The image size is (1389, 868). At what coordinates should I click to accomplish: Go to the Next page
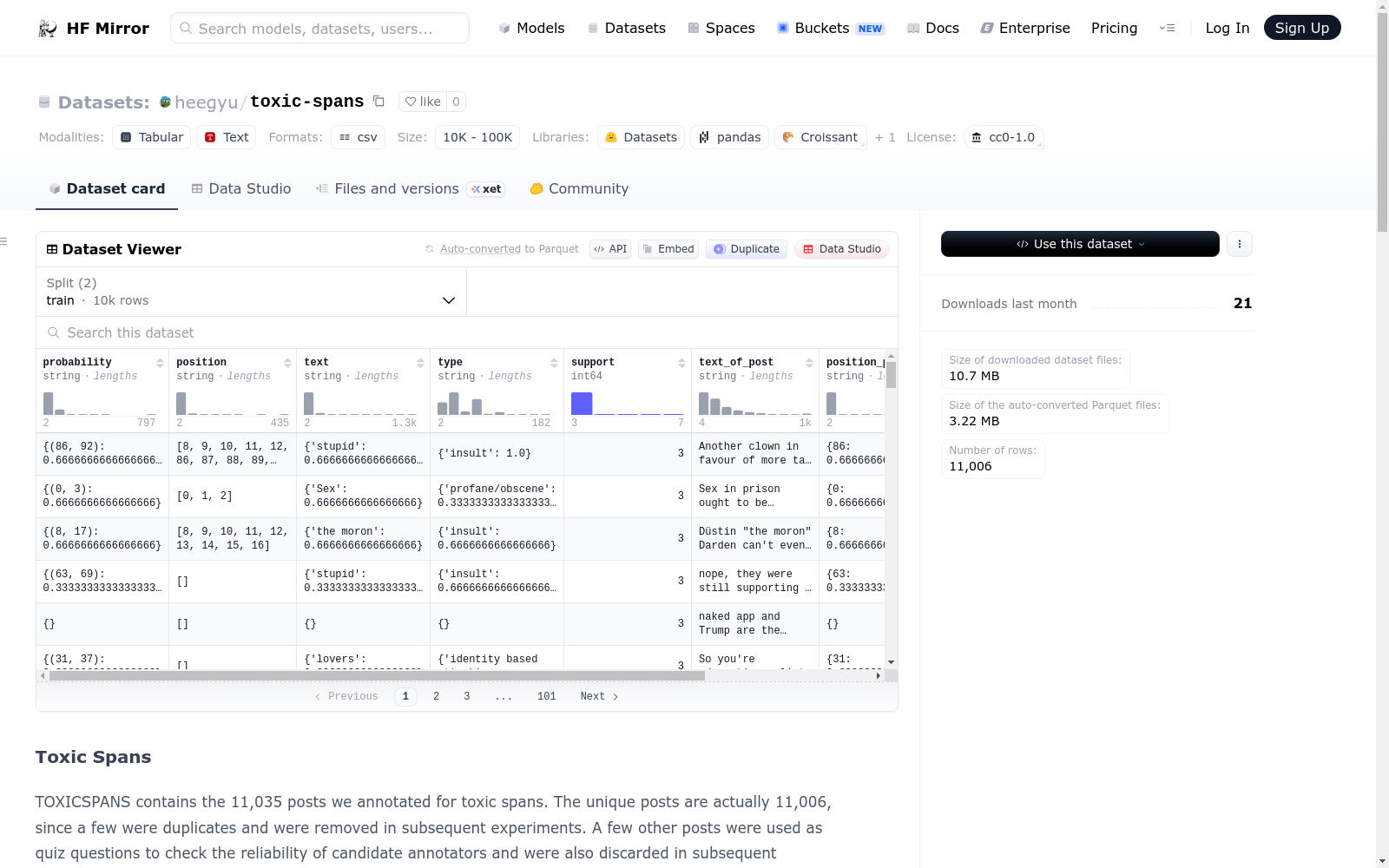pyautogui.click(x=599, y=696)
